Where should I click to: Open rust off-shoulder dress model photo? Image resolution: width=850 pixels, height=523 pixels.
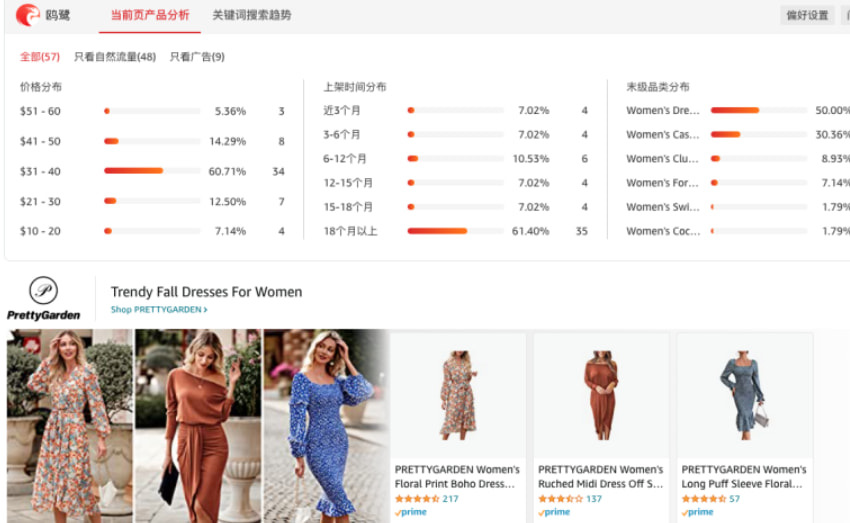tap(198, 426)
